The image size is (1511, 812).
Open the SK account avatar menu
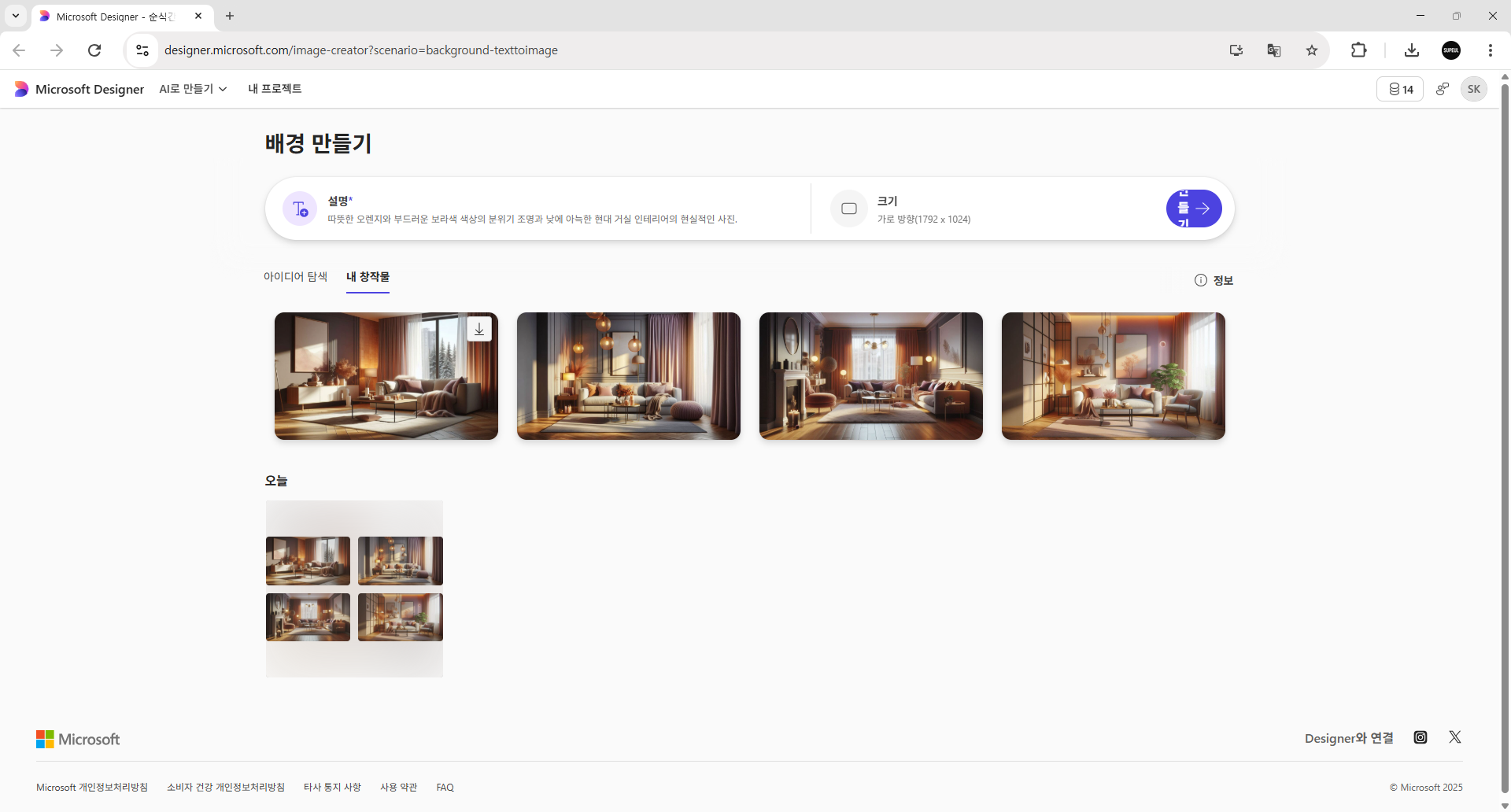(1474, 89)
